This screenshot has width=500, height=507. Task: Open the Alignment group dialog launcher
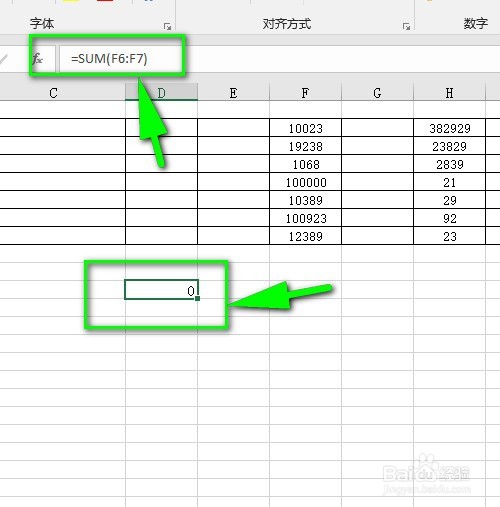click(406, 26)
